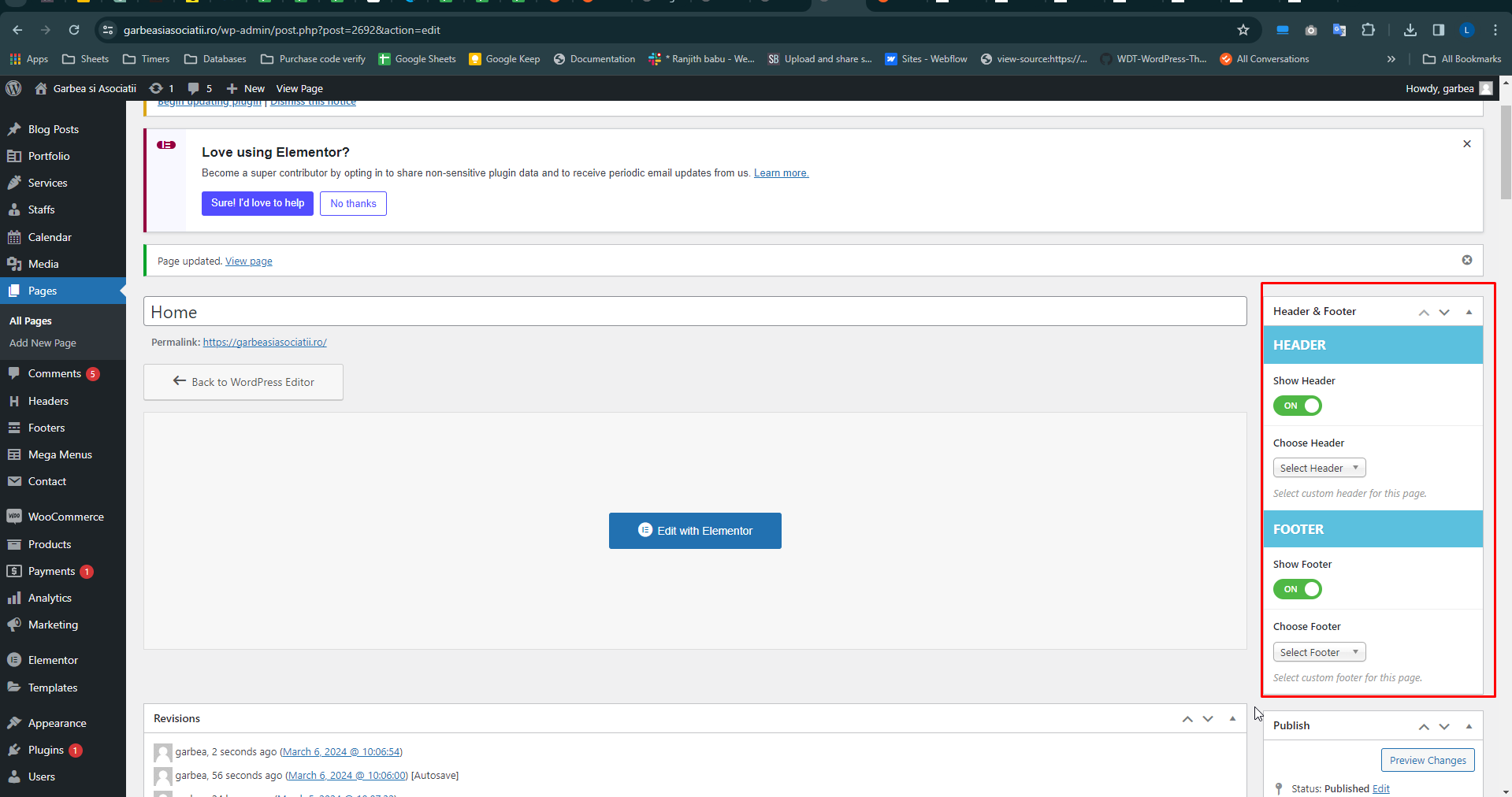Open the permalink garbeasiasociatii.ro

click(x=265, y=343)
